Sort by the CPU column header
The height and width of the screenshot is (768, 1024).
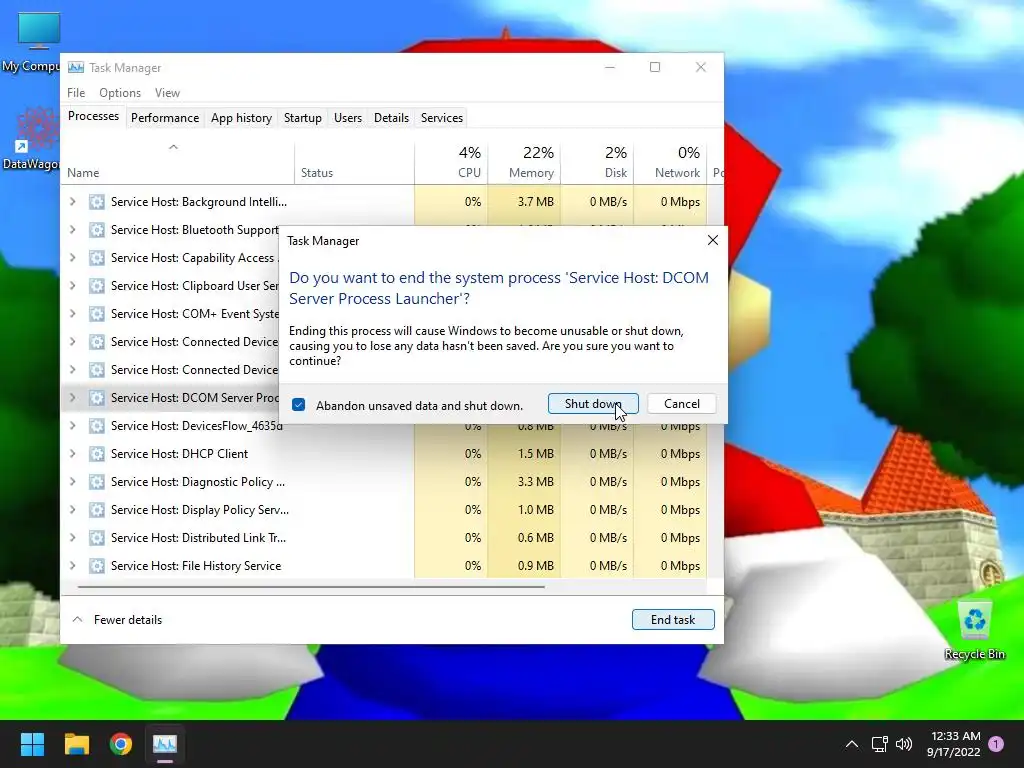coord(451,163)
